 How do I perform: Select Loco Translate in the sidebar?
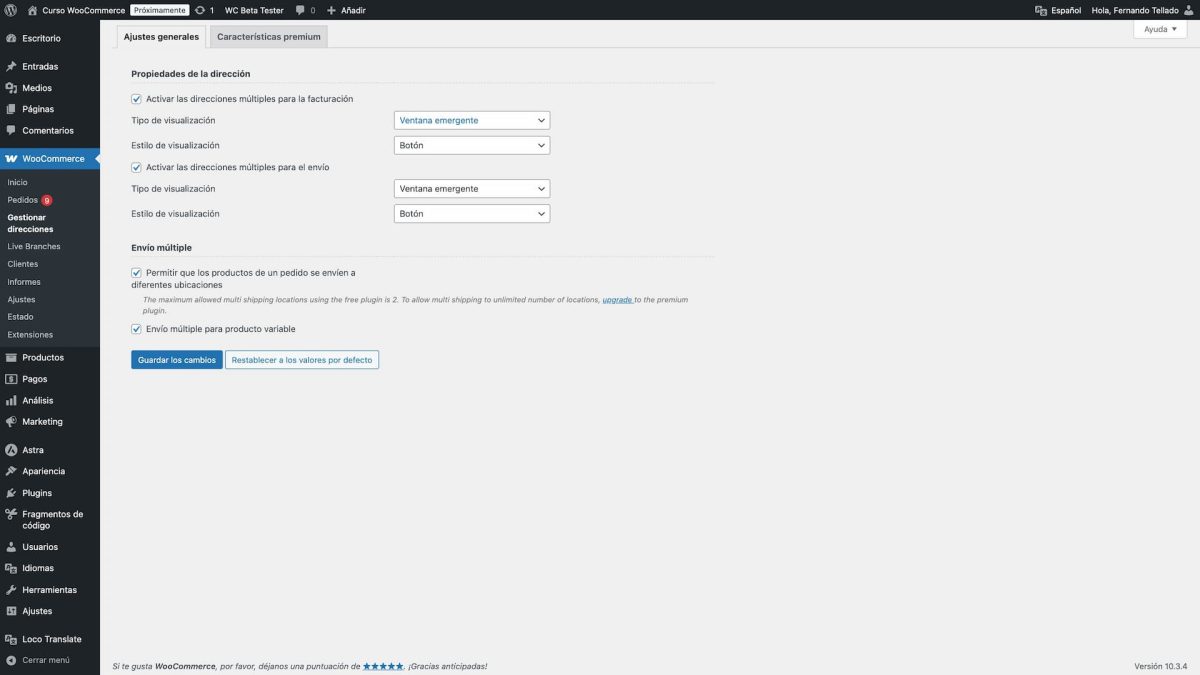point(51,639)
